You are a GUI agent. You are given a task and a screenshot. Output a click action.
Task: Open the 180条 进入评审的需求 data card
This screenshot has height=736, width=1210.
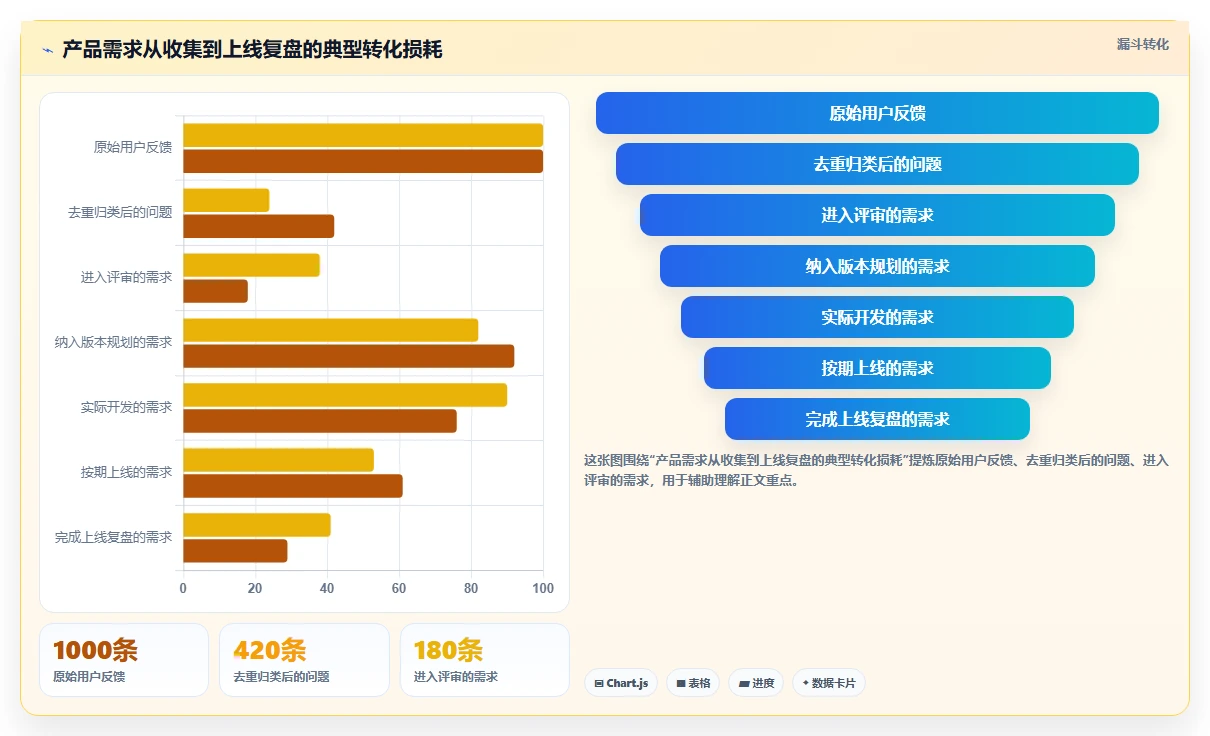pyautogui.click(x=485, y=660)
